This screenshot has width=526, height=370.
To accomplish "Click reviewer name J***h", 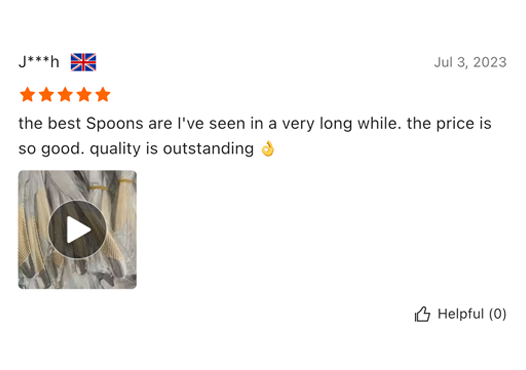I will click(x=39, y=62).
